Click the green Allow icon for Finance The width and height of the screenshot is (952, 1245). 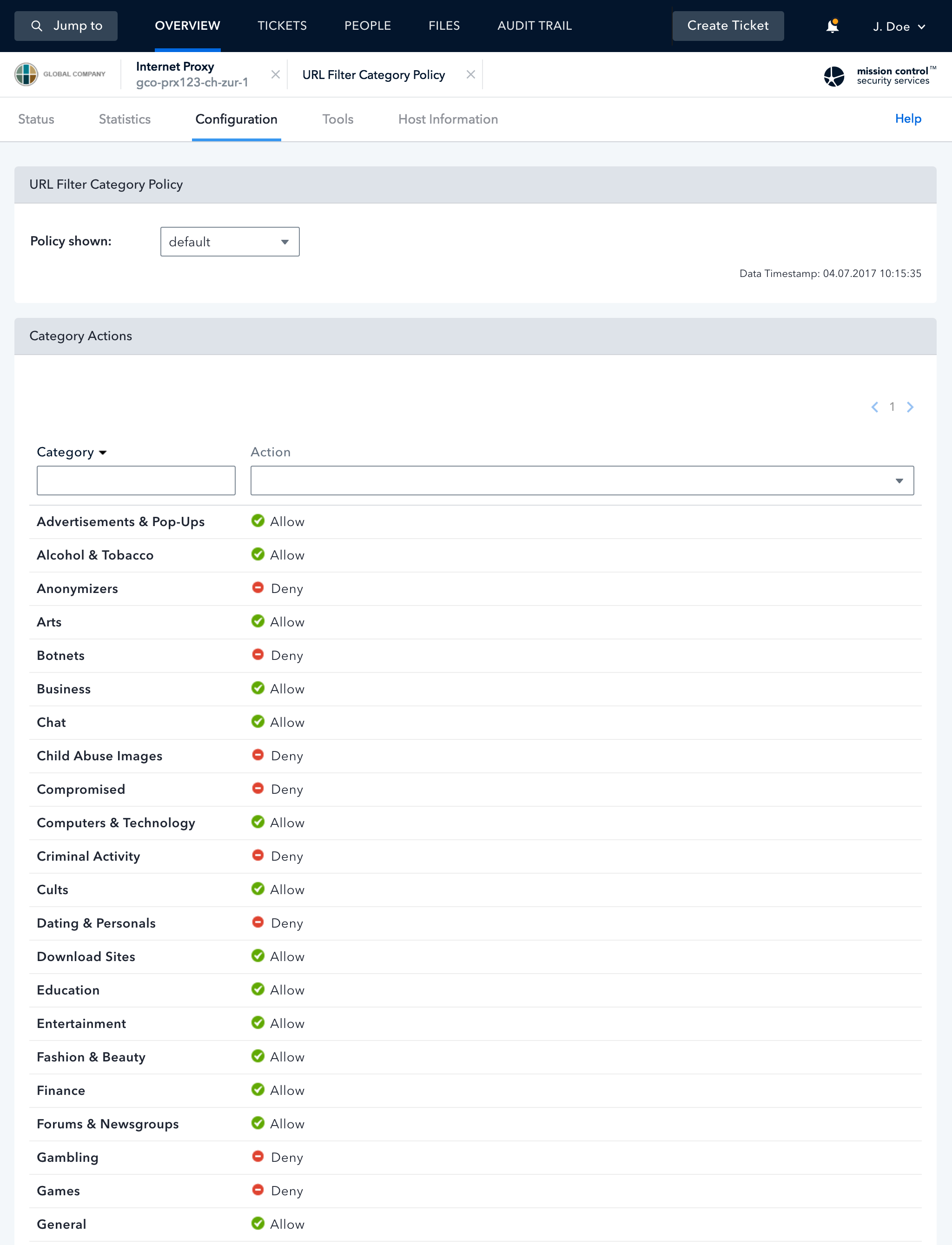(x=258, y=1089)
